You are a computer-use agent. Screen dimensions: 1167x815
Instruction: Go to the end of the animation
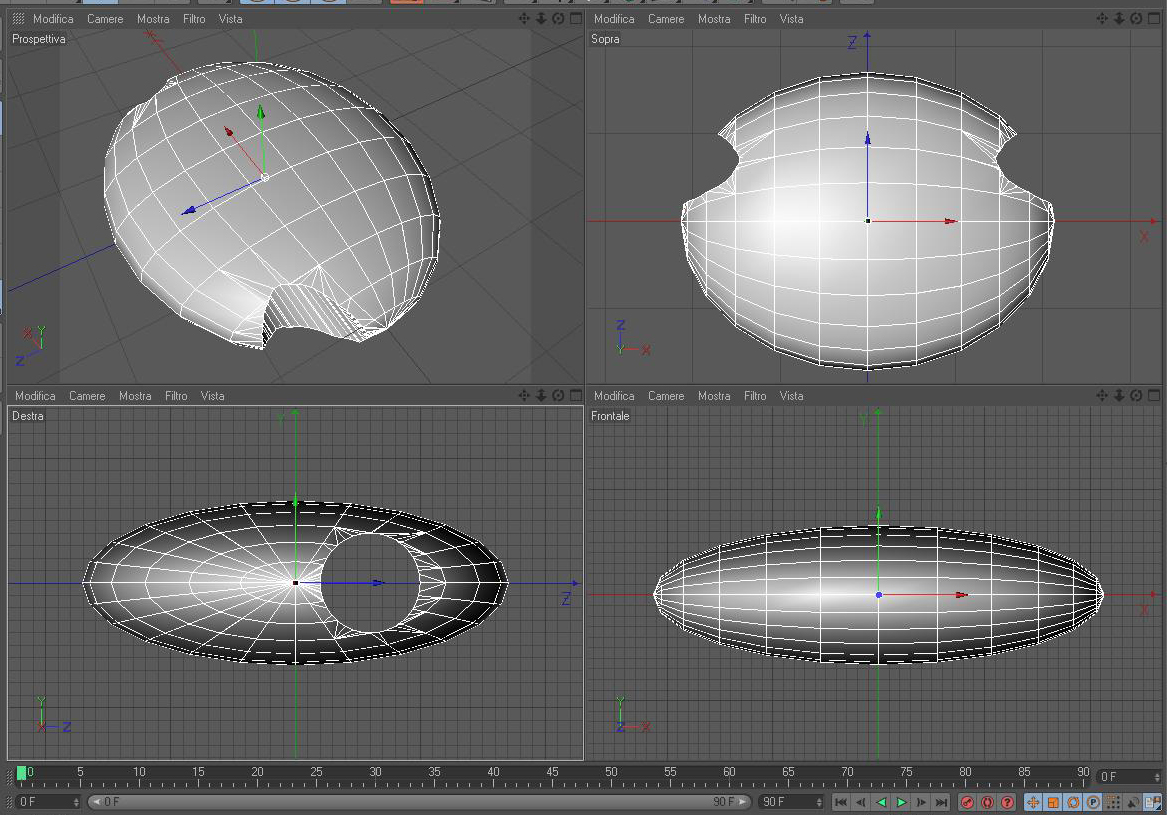pos(941,802)
